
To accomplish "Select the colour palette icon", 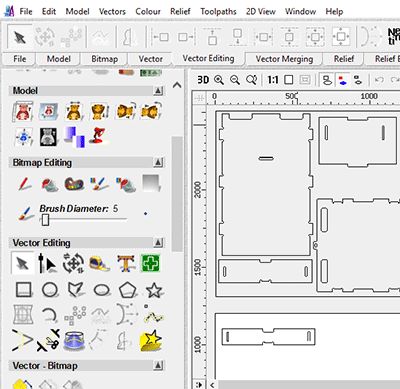I will (74, 184).
